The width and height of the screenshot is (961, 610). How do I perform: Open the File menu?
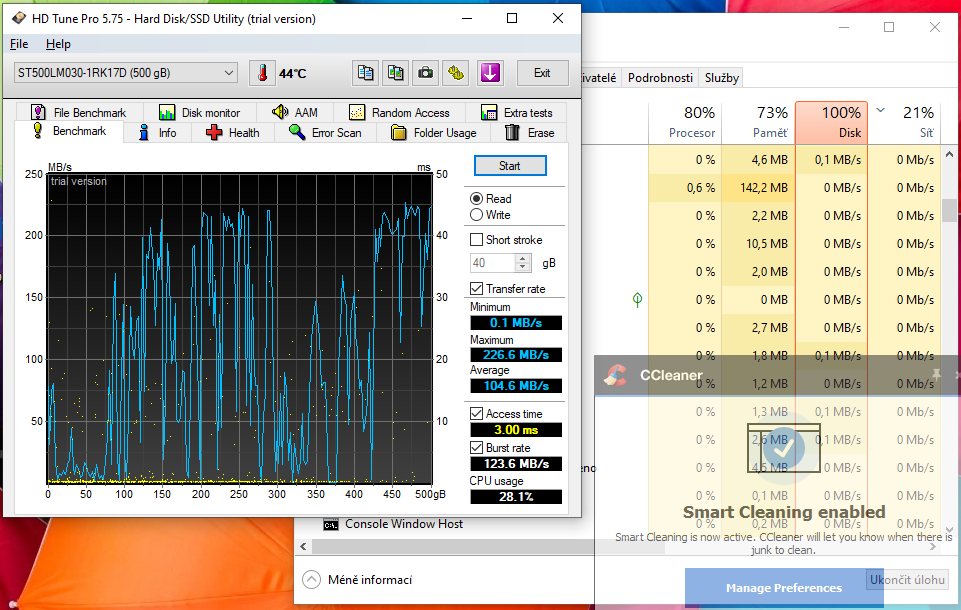[x=19, y=44]
